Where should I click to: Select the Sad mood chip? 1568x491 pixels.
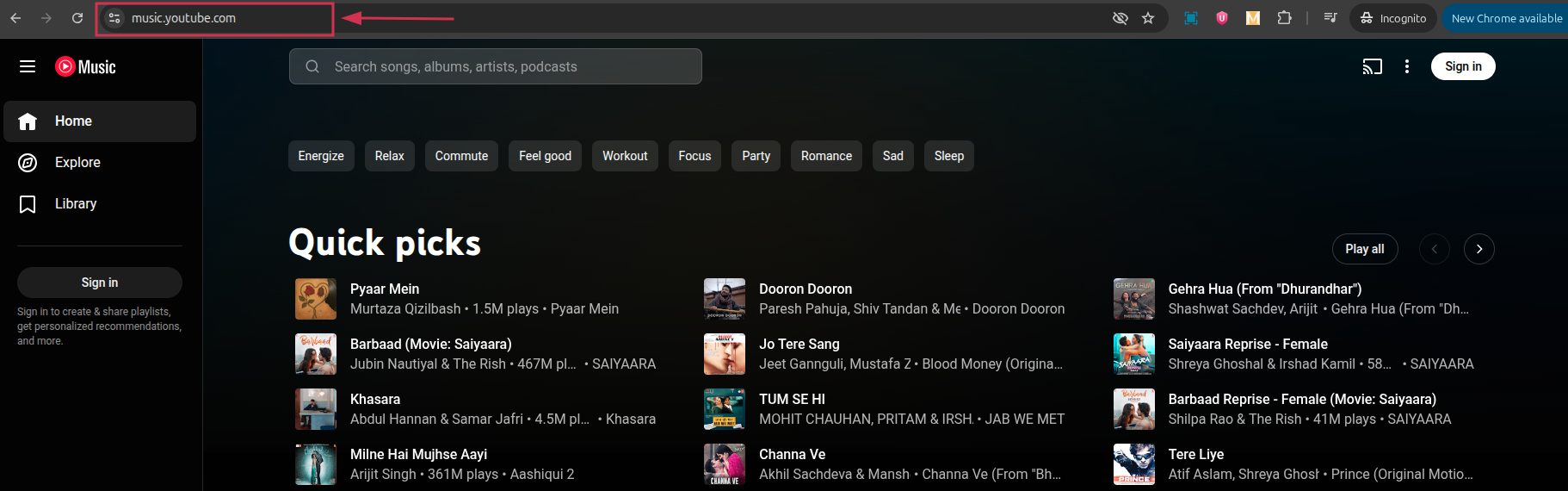893,156
